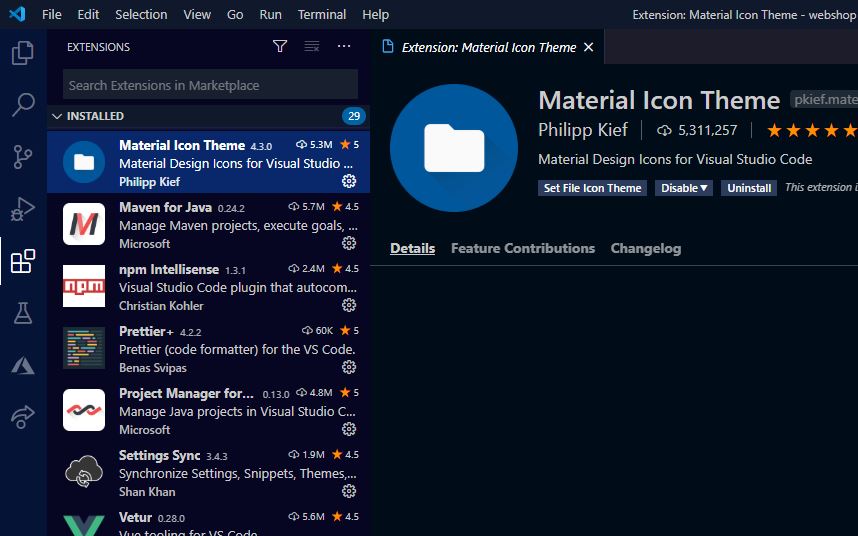Open the Run menu
Image resolution: width=858 pixels, height=536 pixels.
(x=270, y=14)
